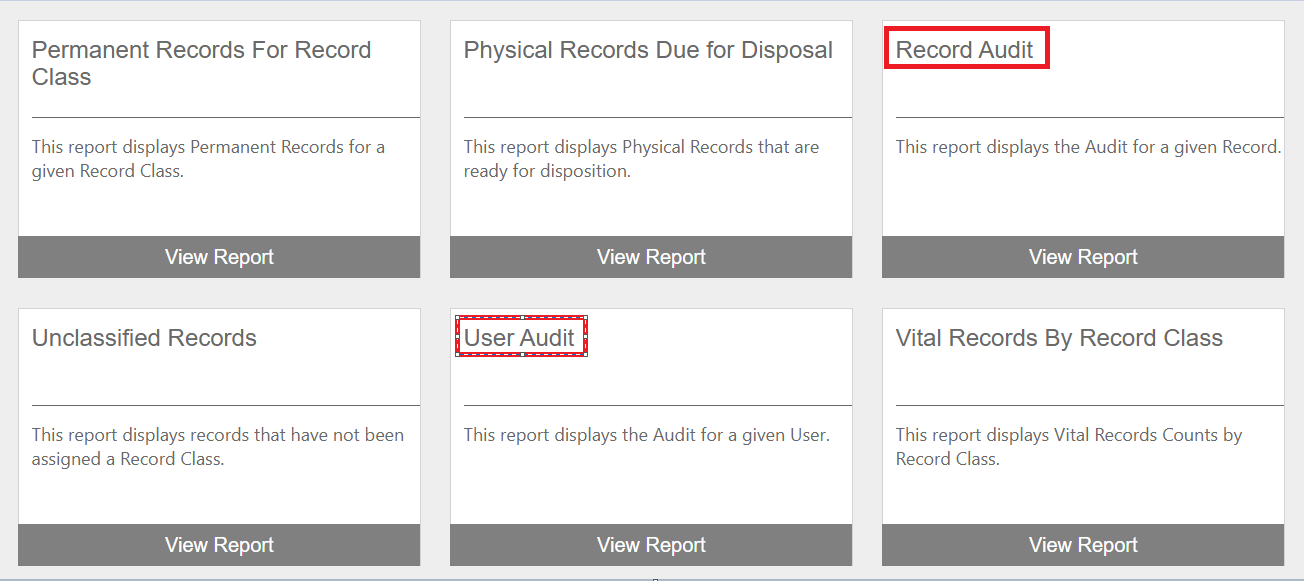Click the text 'Audit for a given User'
The image size is (1304, 581).
point(646,435)
